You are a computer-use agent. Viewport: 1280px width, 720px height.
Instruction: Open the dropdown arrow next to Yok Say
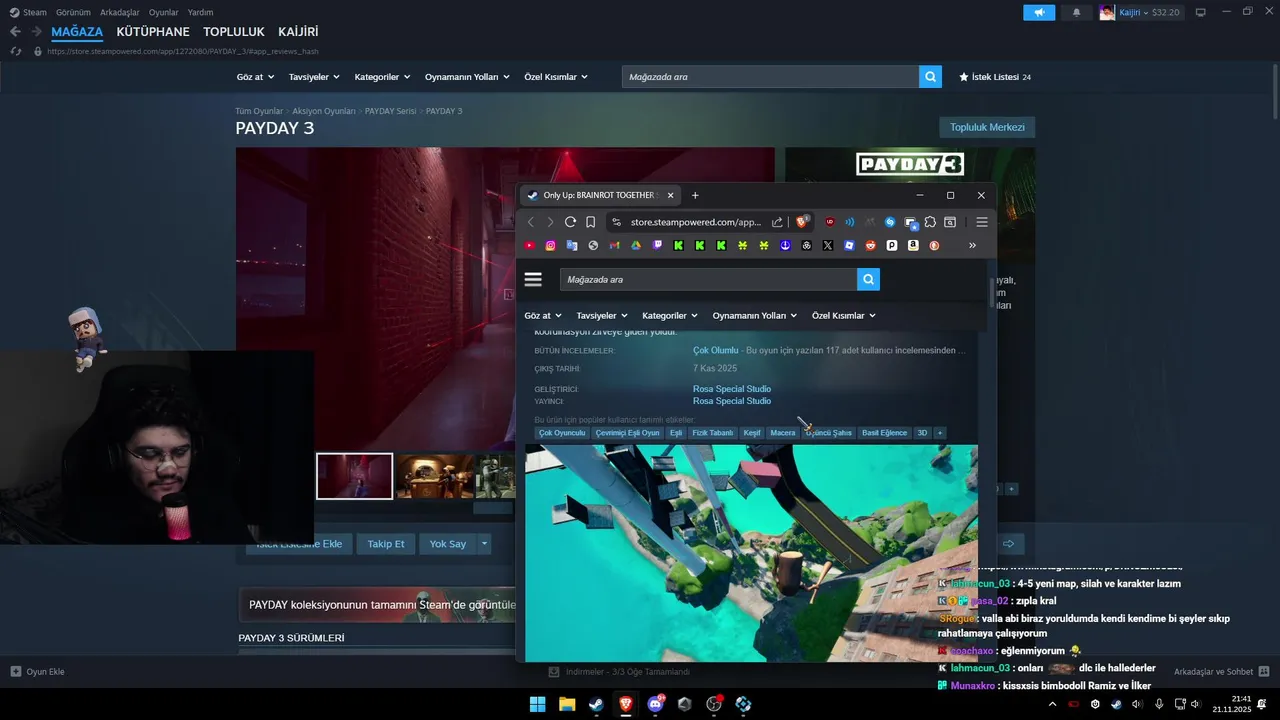click(x=484, y=544)
